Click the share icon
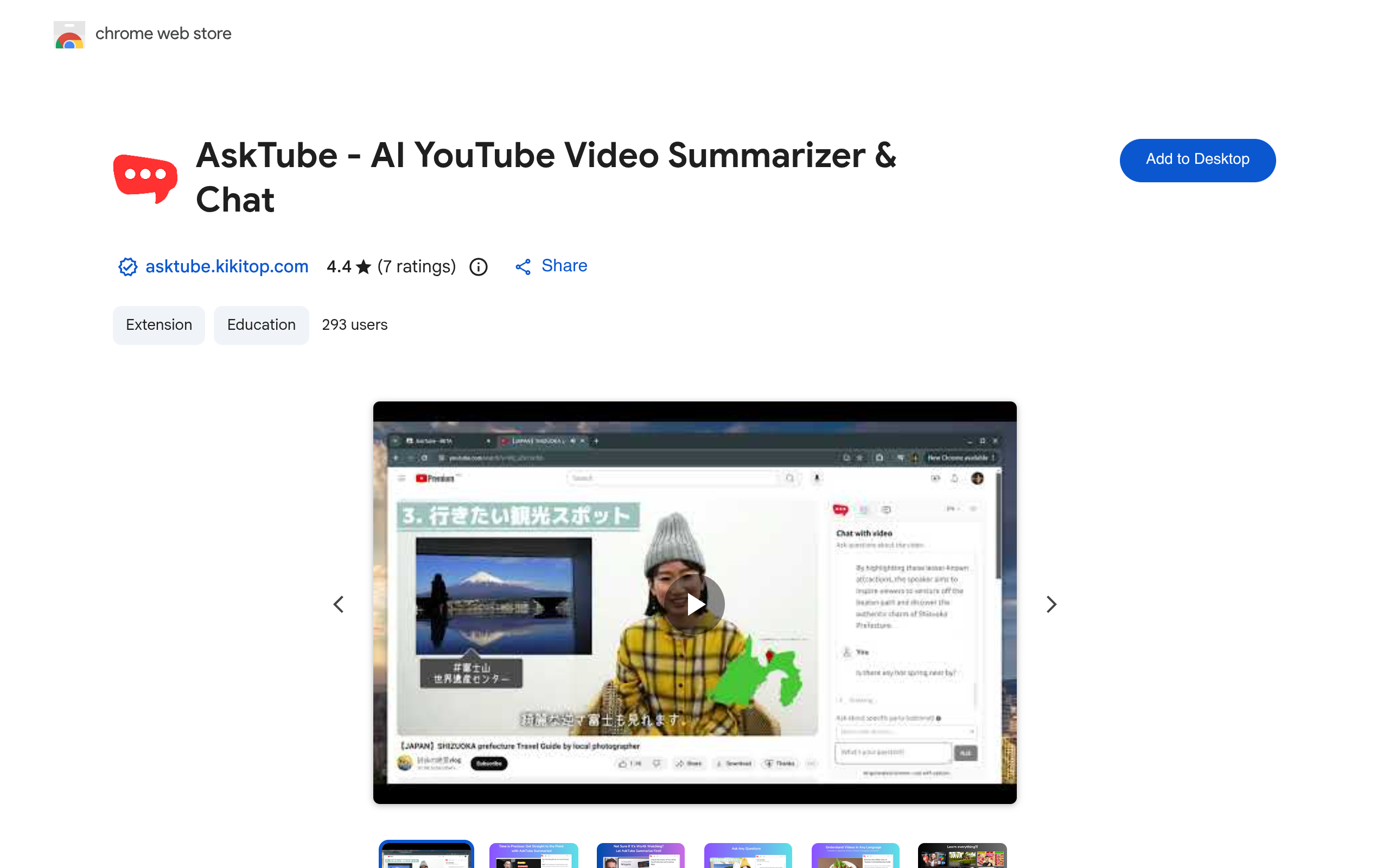The width and height of the screenshot is (1389, 868). (523, 266)
